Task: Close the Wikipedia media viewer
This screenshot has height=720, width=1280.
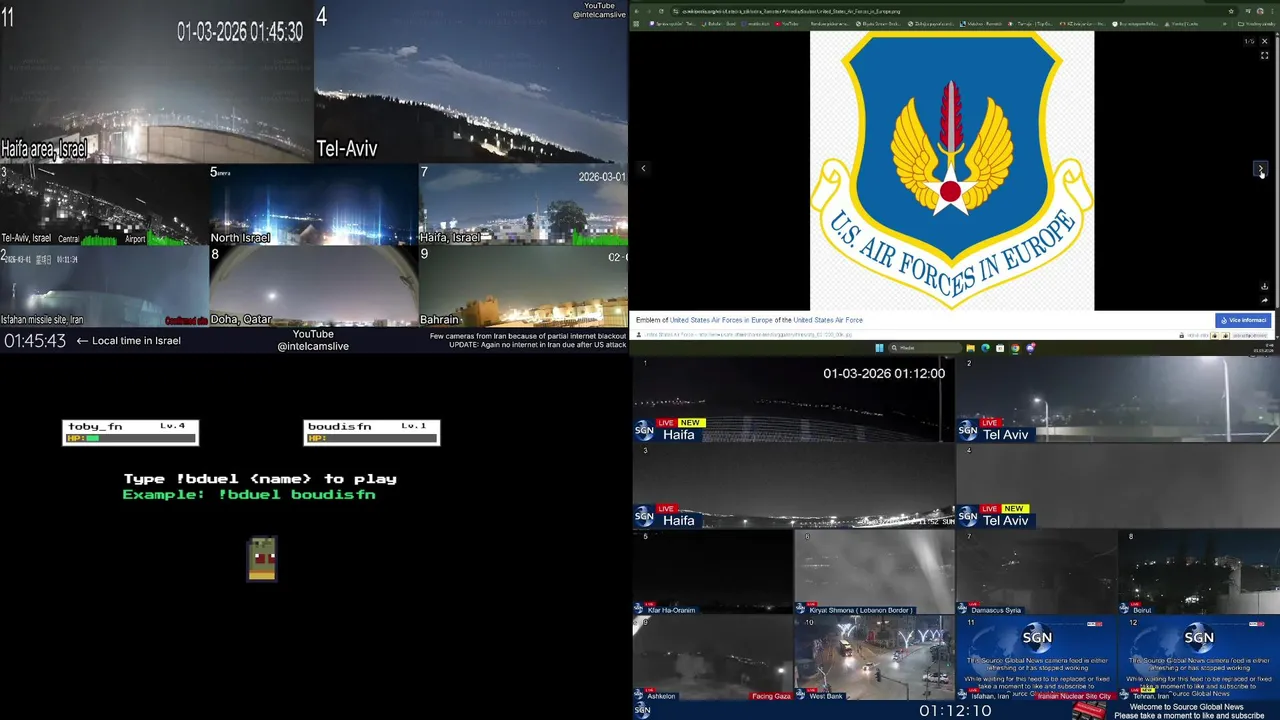Action: tap(1264, 41)
